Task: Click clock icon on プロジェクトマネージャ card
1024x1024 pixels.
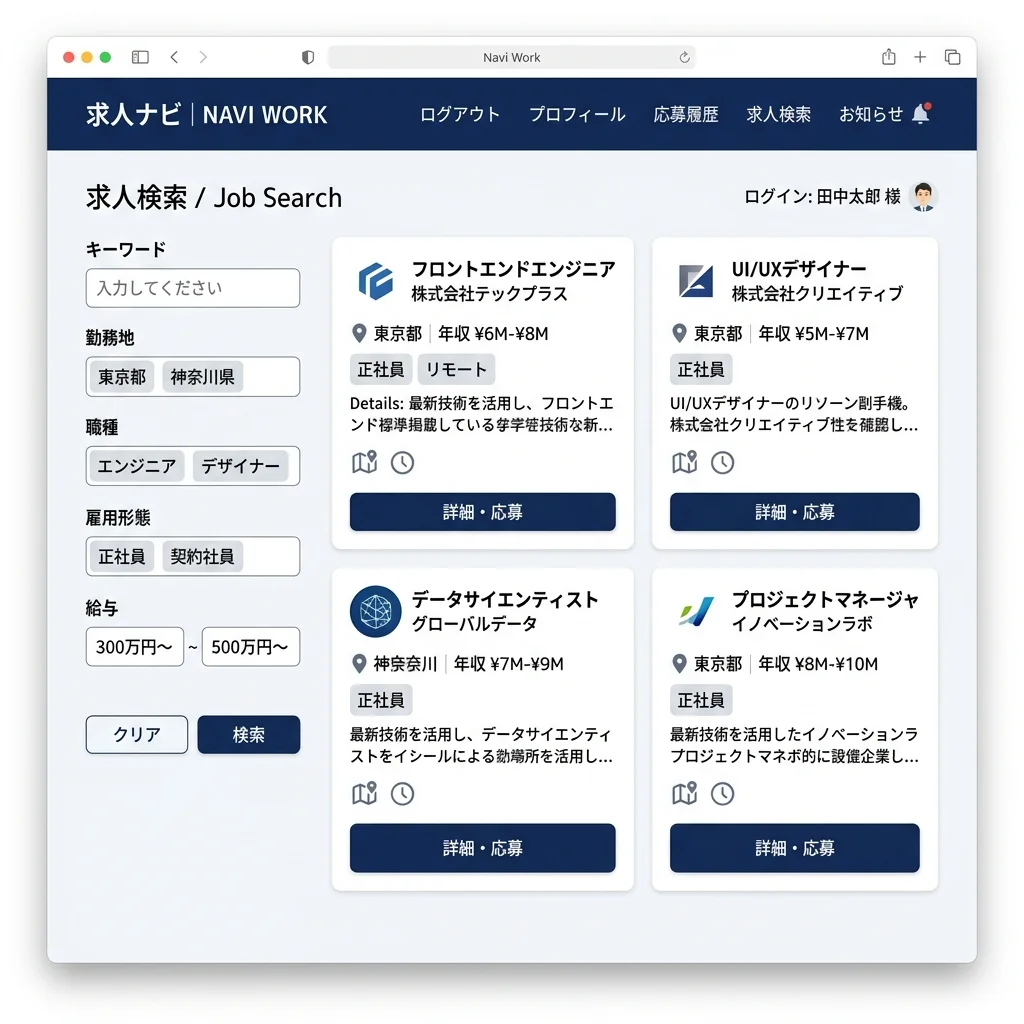Action: (x=722, y=793)
